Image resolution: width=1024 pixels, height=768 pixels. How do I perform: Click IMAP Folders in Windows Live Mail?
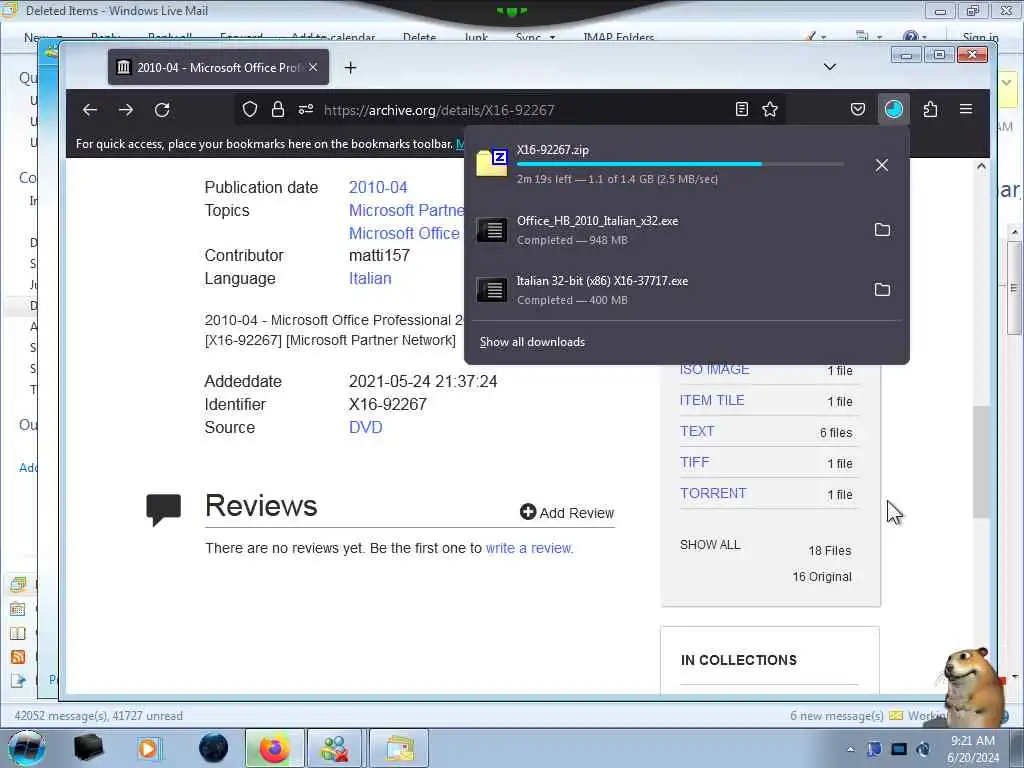618,37
